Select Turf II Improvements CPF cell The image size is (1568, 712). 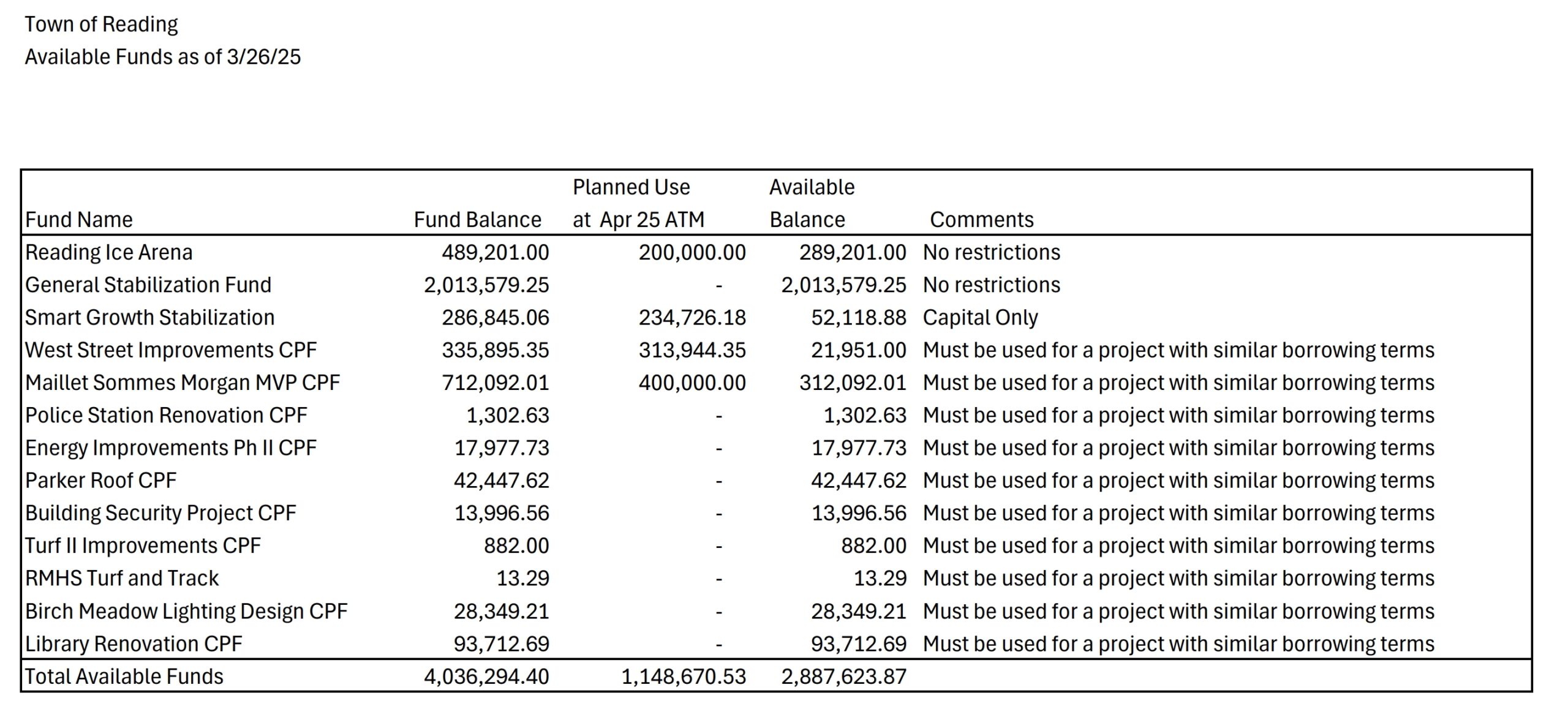pos(143,545)
